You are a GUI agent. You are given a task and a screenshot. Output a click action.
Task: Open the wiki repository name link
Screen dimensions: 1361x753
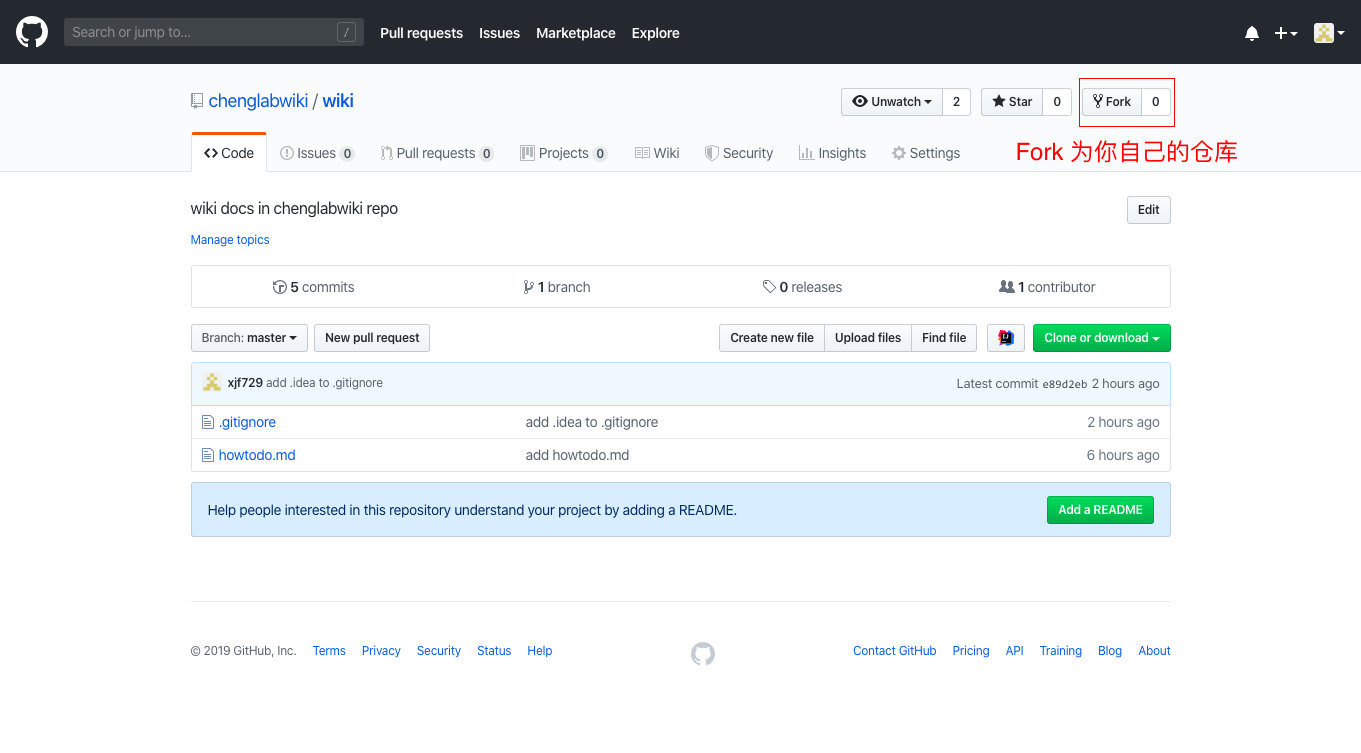pos(338,101)
